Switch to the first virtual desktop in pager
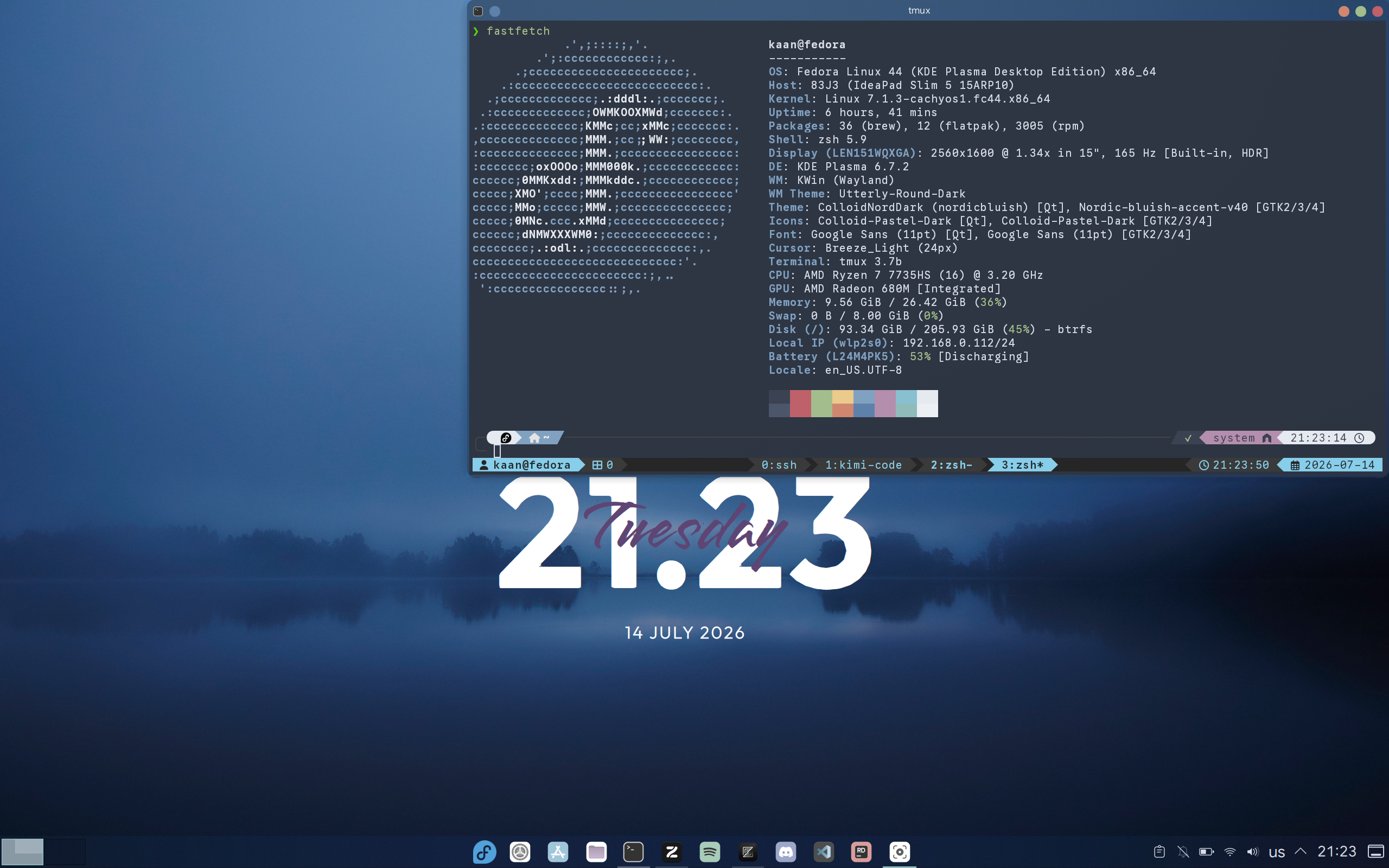 point(22,851)
